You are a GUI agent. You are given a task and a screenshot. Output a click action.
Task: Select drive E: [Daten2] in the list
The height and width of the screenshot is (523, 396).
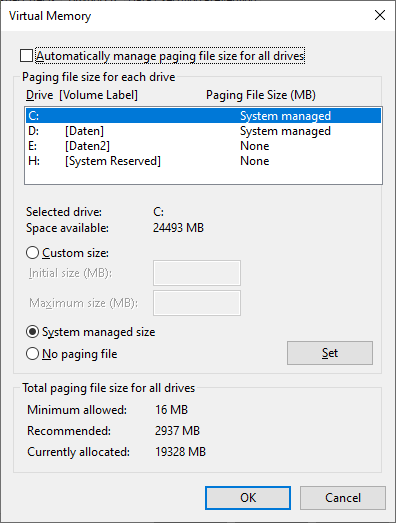click(203, 146)
